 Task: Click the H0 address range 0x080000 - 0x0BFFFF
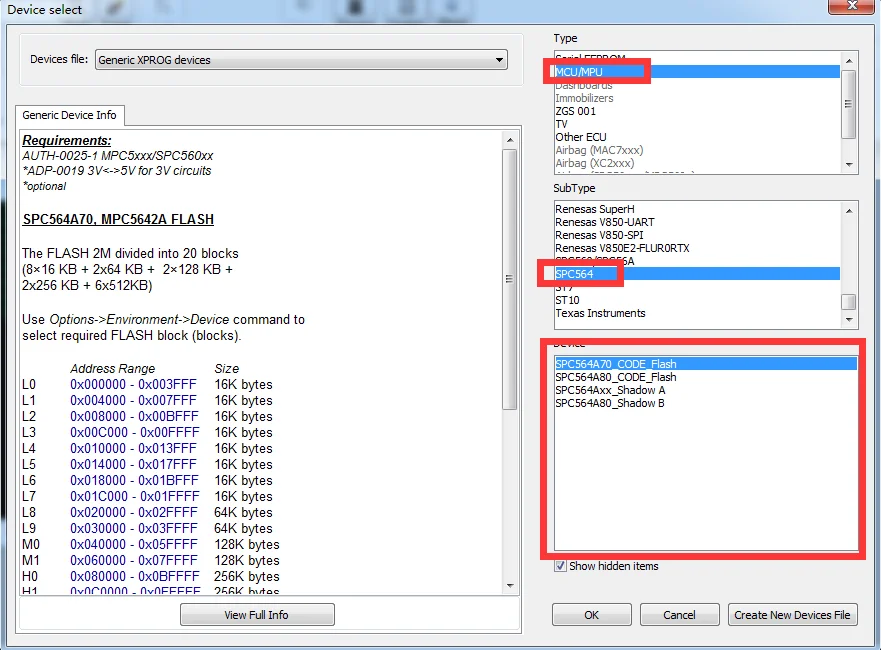[134, 576]
